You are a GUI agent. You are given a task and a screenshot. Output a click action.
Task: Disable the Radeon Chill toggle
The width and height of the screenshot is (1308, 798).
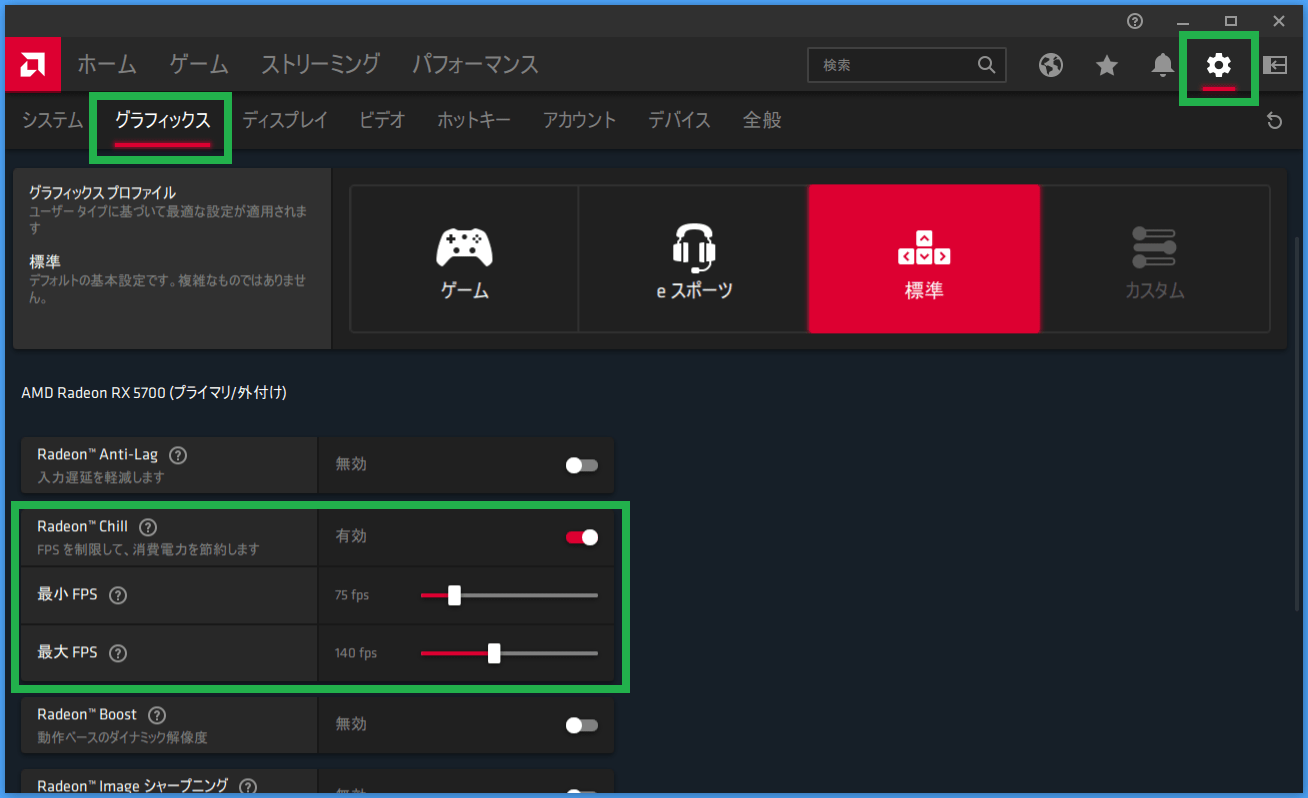[581, 537]
